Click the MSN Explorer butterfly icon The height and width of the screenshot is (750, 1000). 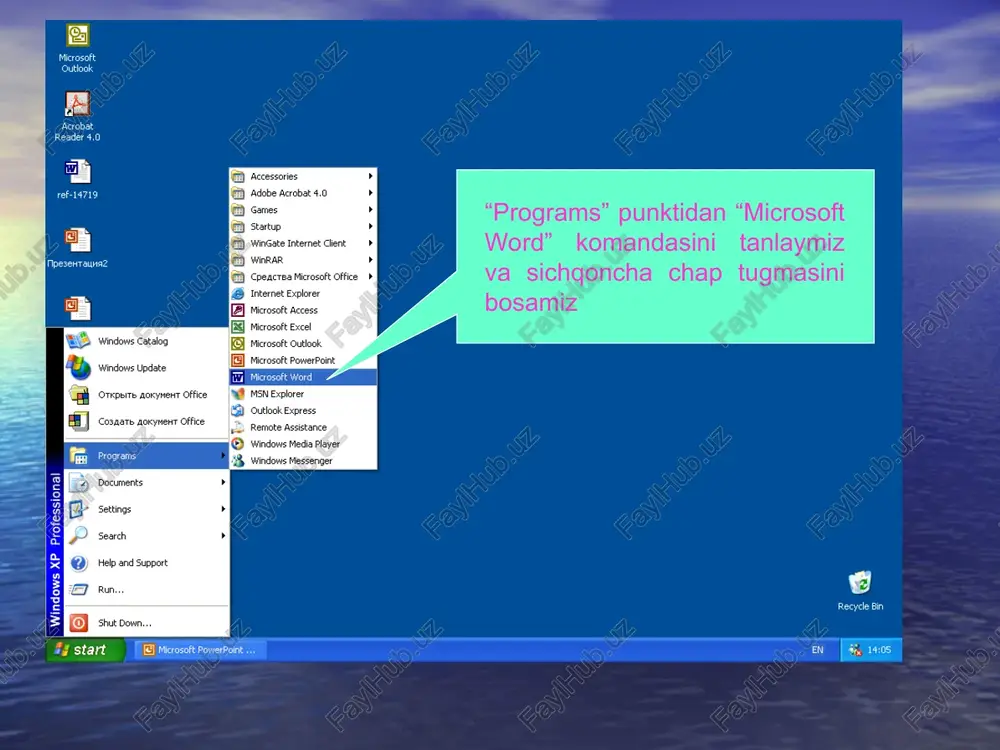(238, 393)
